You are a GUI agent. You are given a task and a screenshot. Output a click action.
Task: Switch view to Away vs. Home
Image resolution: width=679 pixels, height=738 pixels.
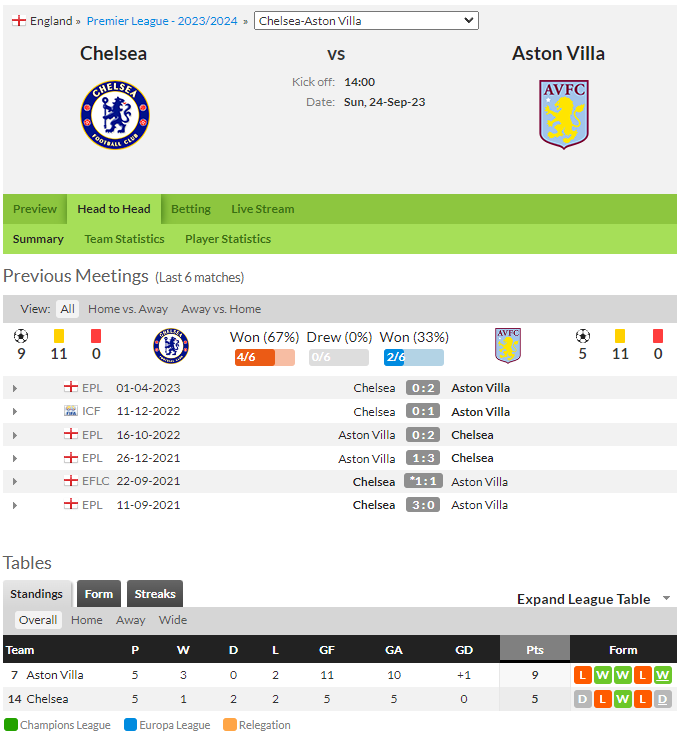221,309
